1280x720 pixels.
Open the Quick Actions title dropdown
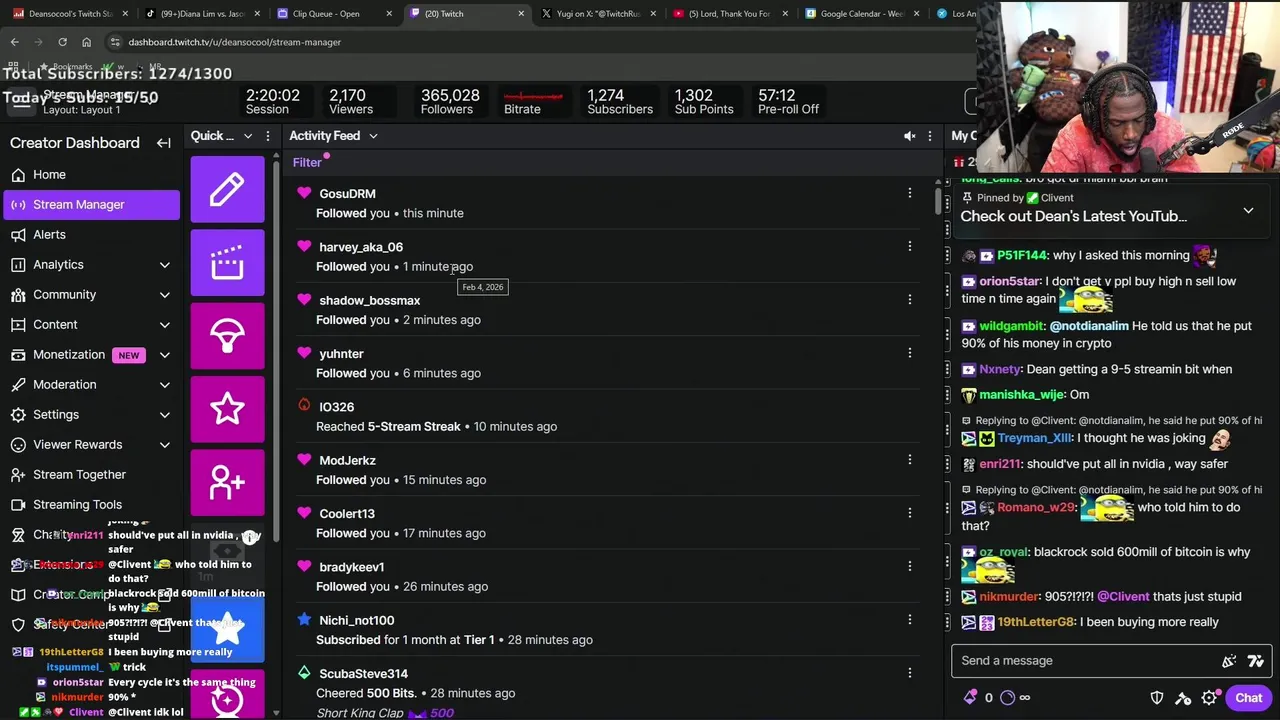[x=246, y=136]
